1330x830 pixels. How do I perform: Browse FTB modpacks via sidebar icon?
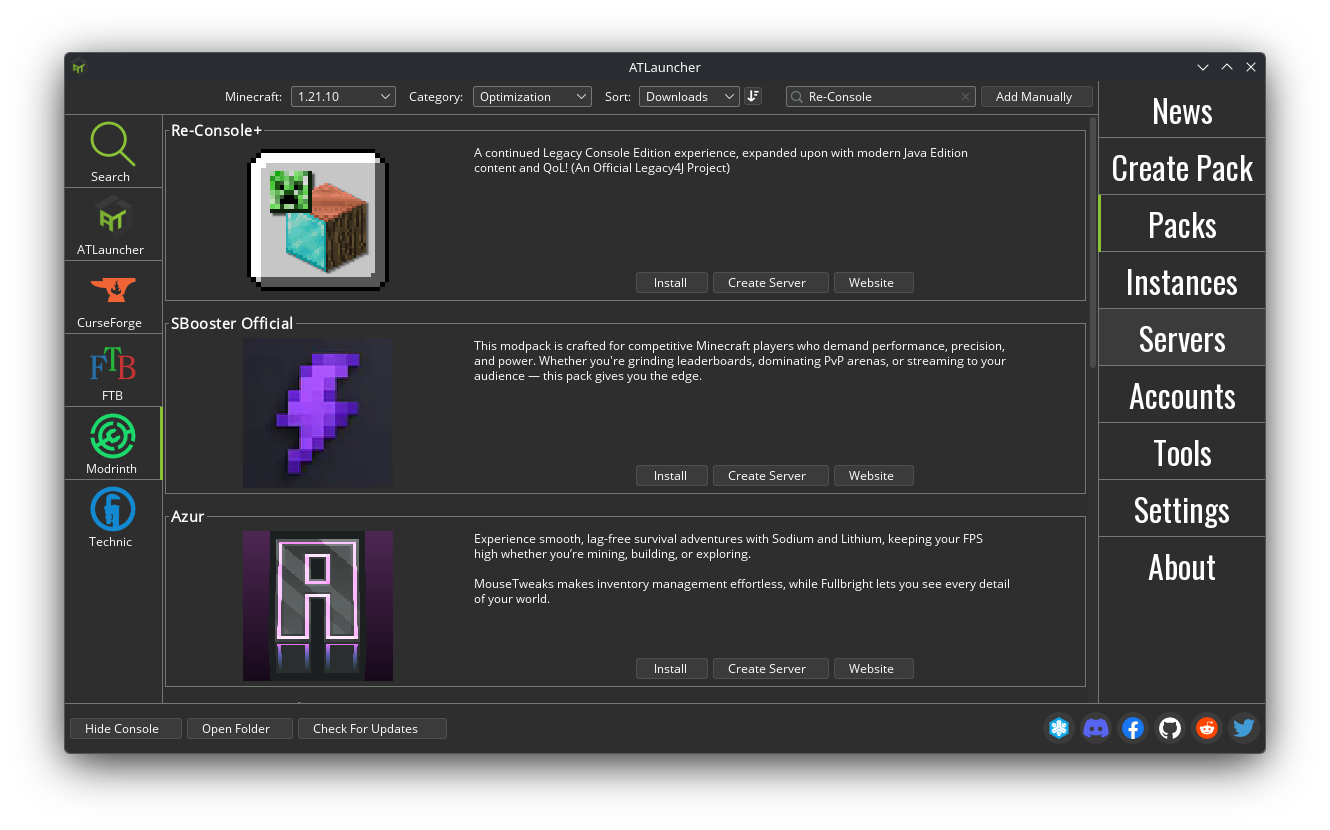tap(112, 369)
